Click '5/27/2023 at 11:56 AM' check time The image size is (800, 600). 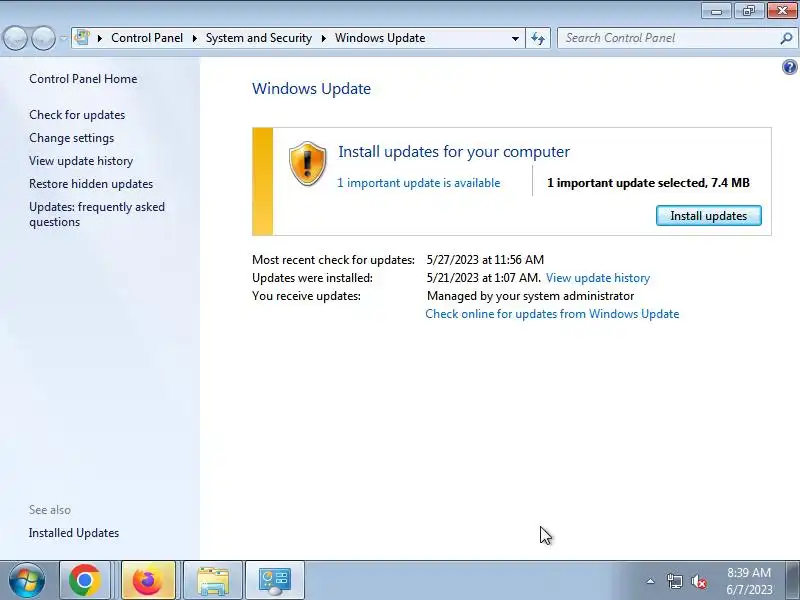coord(485,260)
